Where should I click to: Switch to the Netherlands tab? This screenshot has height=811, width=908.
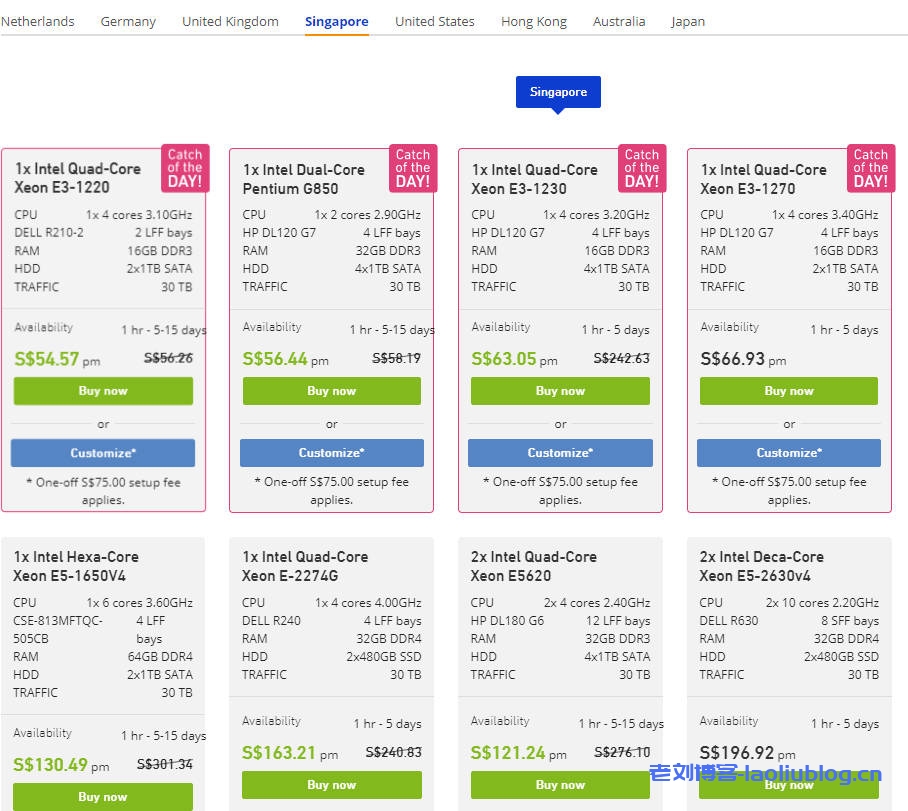tap(37, 21)
